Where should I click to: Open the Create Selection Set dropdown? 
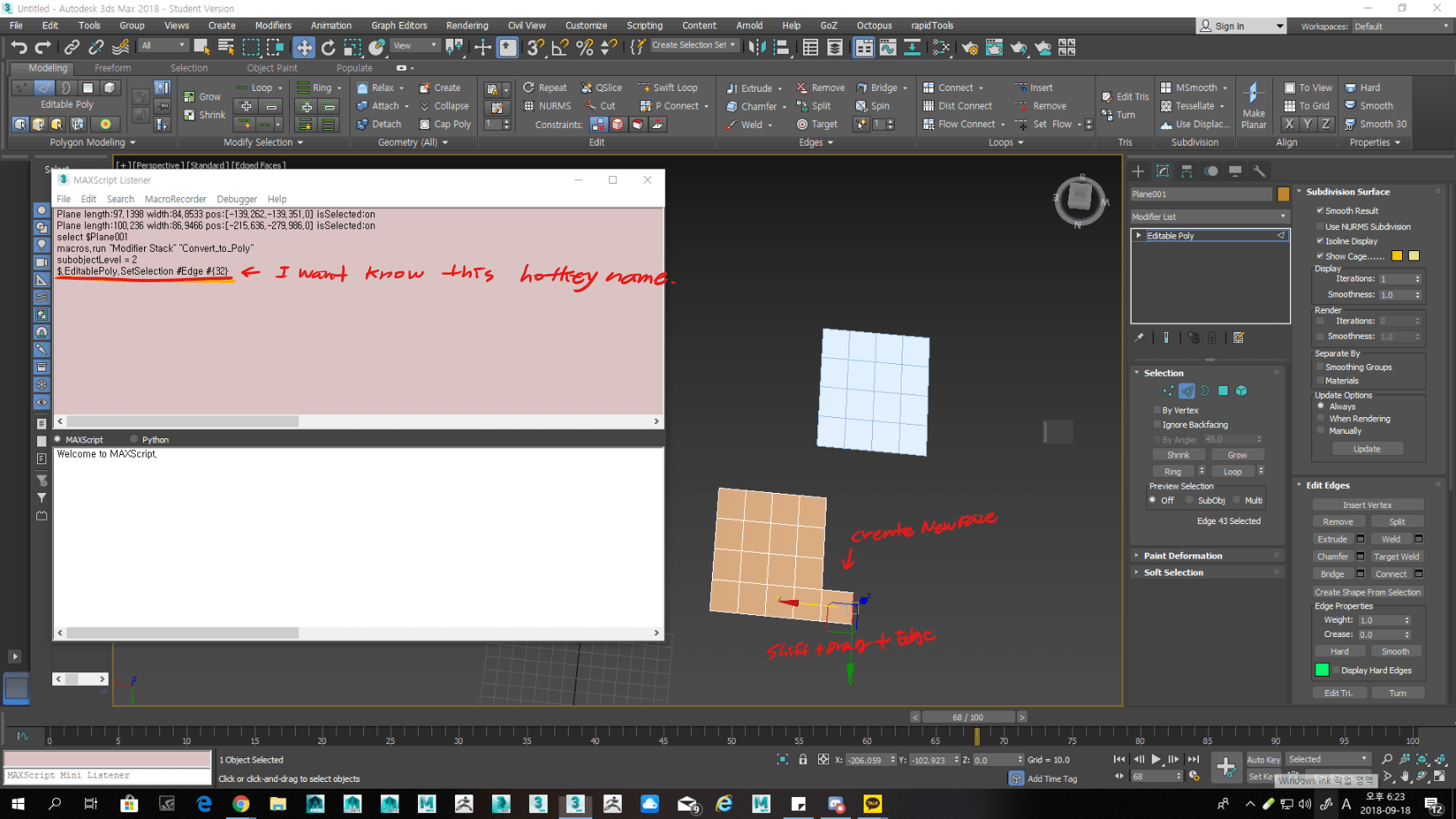click(x=695, y=45)
